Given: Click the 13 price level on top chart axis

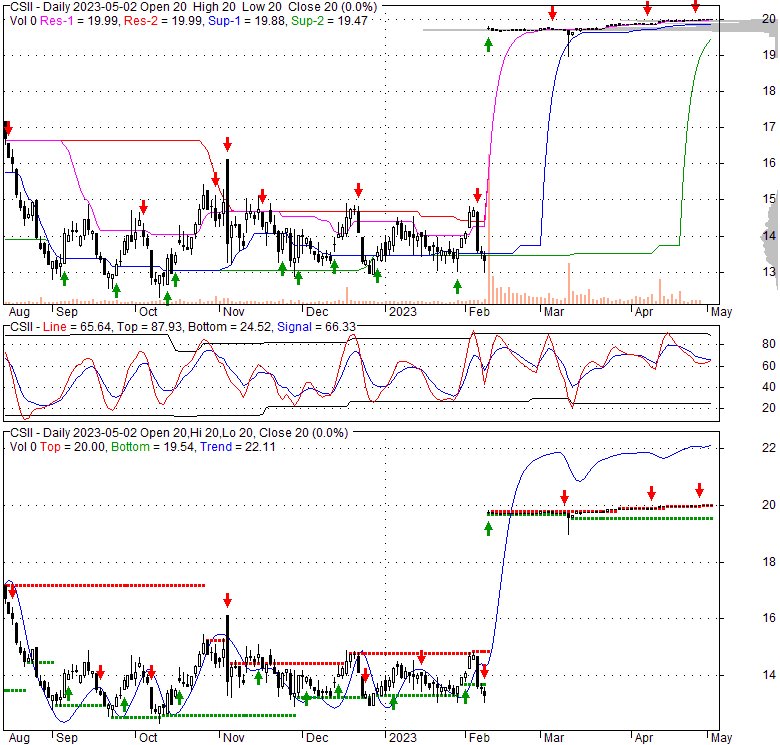Looking at the screenshot, I should 769,272.
